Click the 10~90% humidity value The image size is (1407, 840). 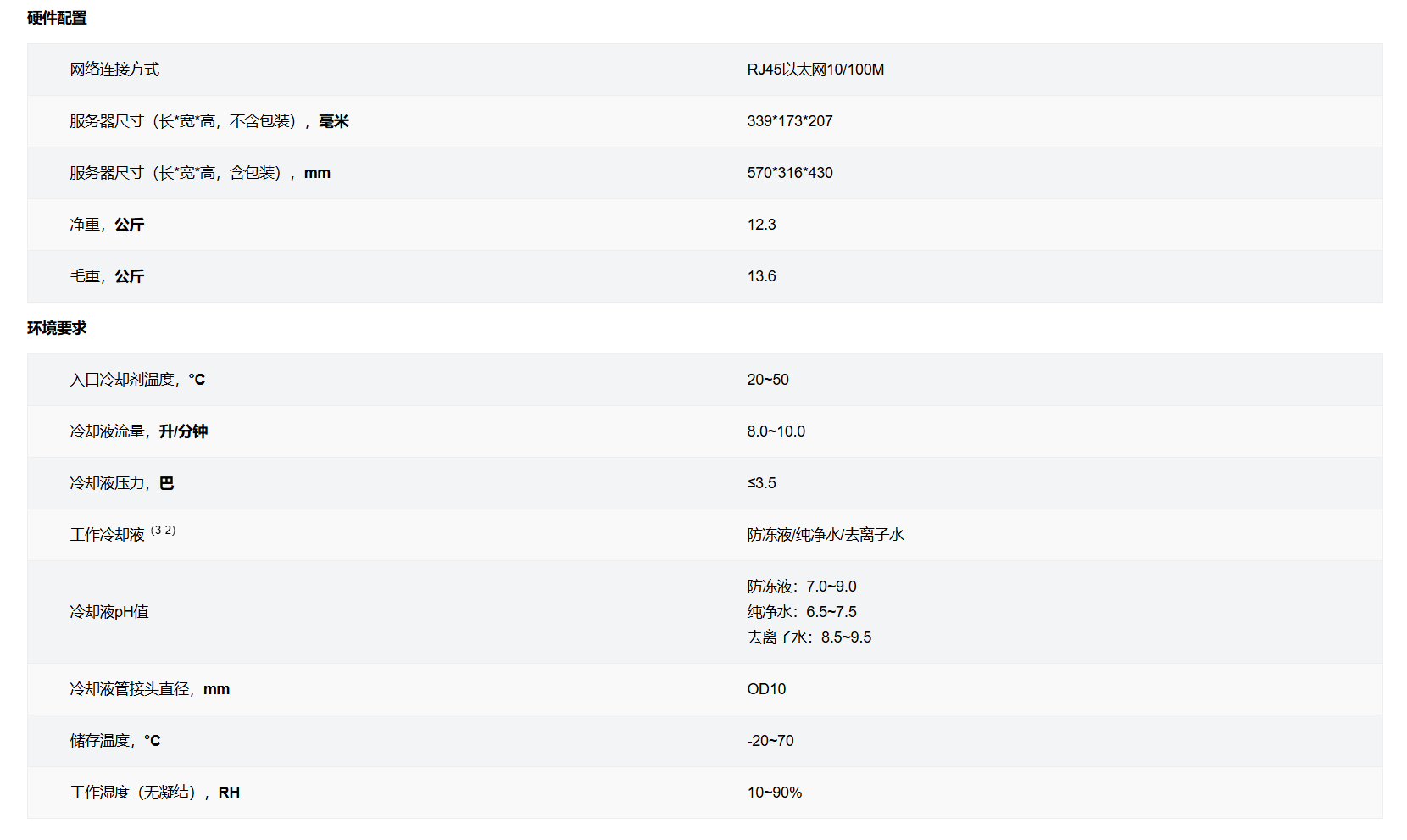pos(774,793)
